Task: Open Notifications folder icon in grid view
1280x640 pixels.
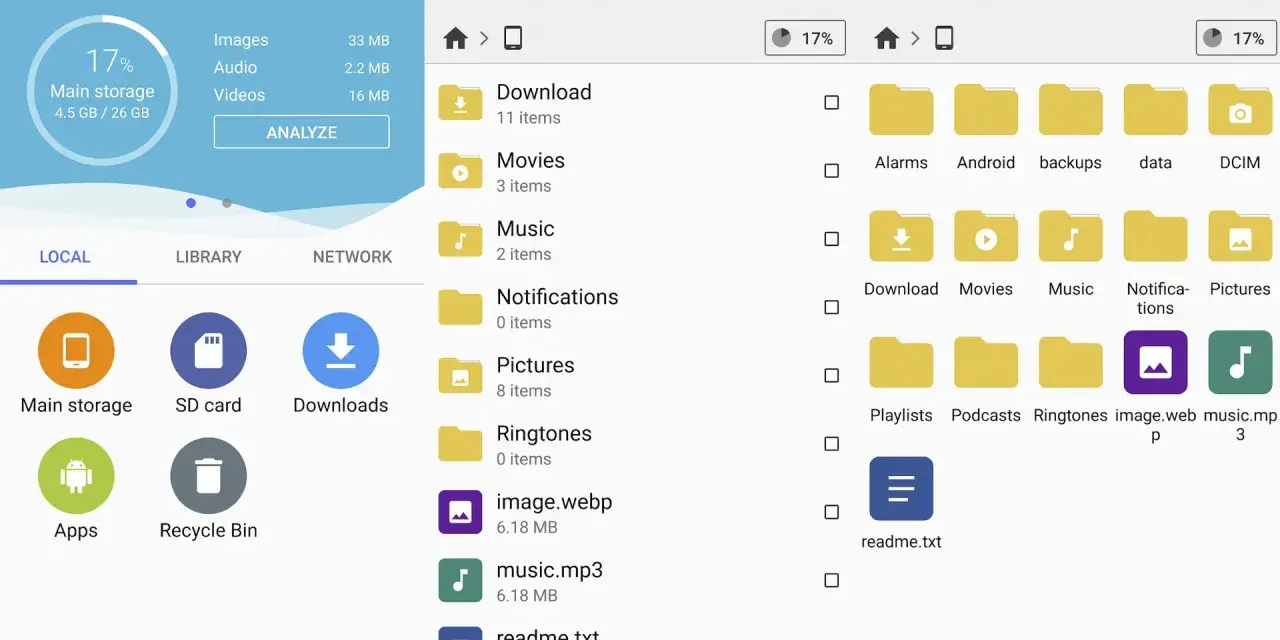Action: (x=1156, y=236)
